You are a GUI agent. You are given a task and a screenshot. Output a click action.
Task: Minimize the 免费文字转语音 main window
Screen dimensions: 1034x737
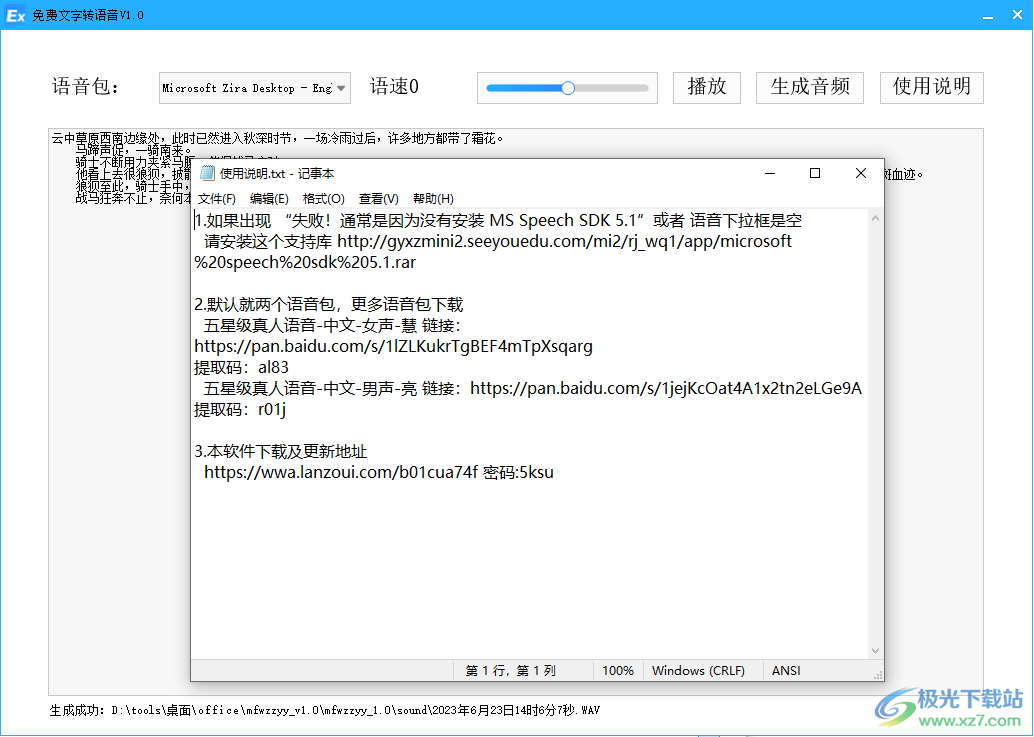[x=988, y=15]
